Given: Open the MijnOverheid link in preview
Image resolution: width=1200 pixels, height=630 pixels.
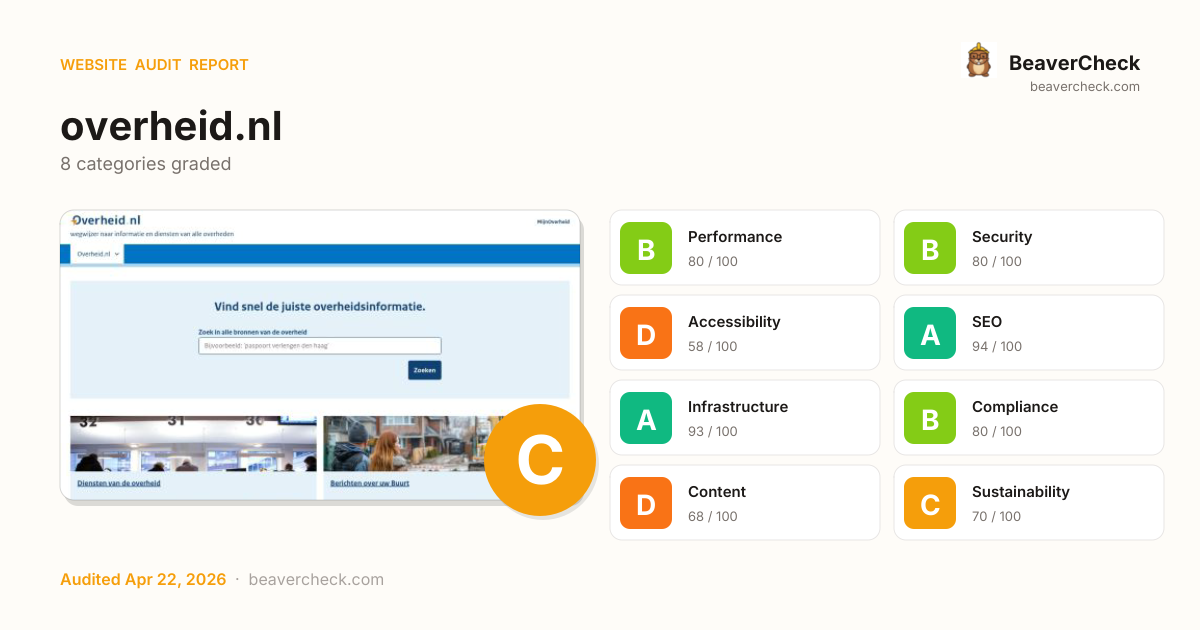Looking at the screenshot, I should 553,221.
